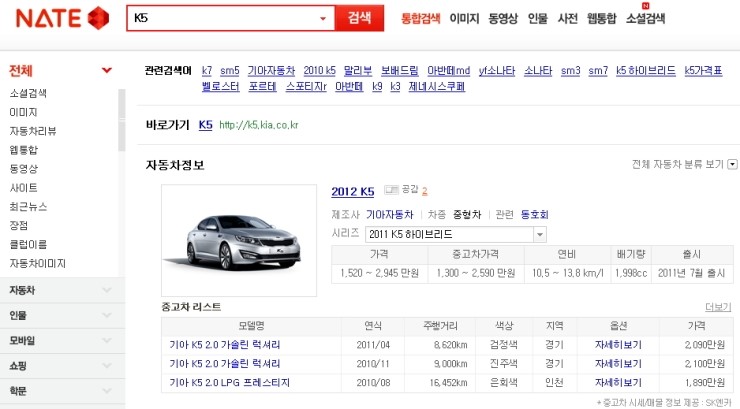Click the 동호회 related link
This screenshot has width=740, height=409.
point(534,215)
